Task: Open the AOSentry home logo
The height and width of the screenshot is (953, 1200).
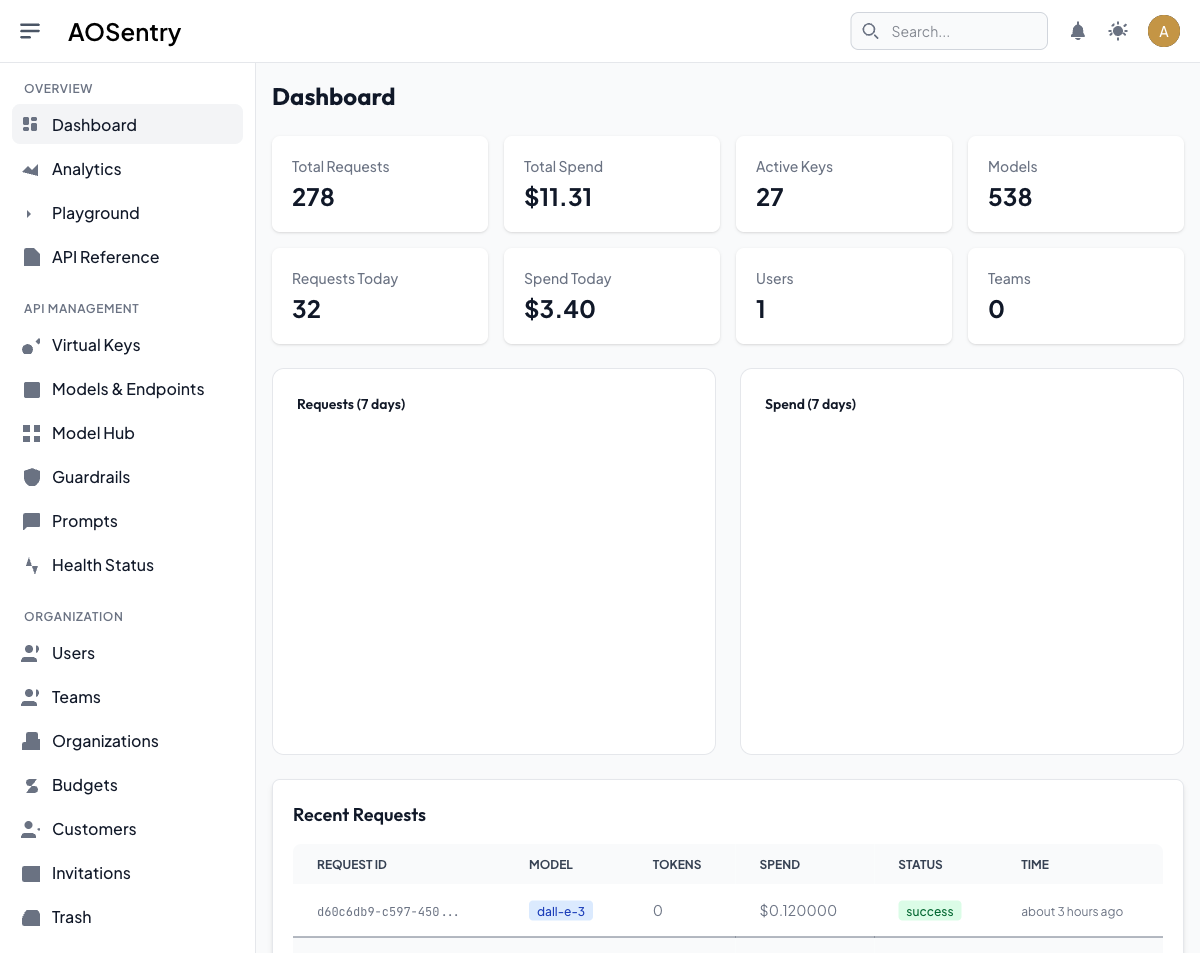Action: pos(124,31)
